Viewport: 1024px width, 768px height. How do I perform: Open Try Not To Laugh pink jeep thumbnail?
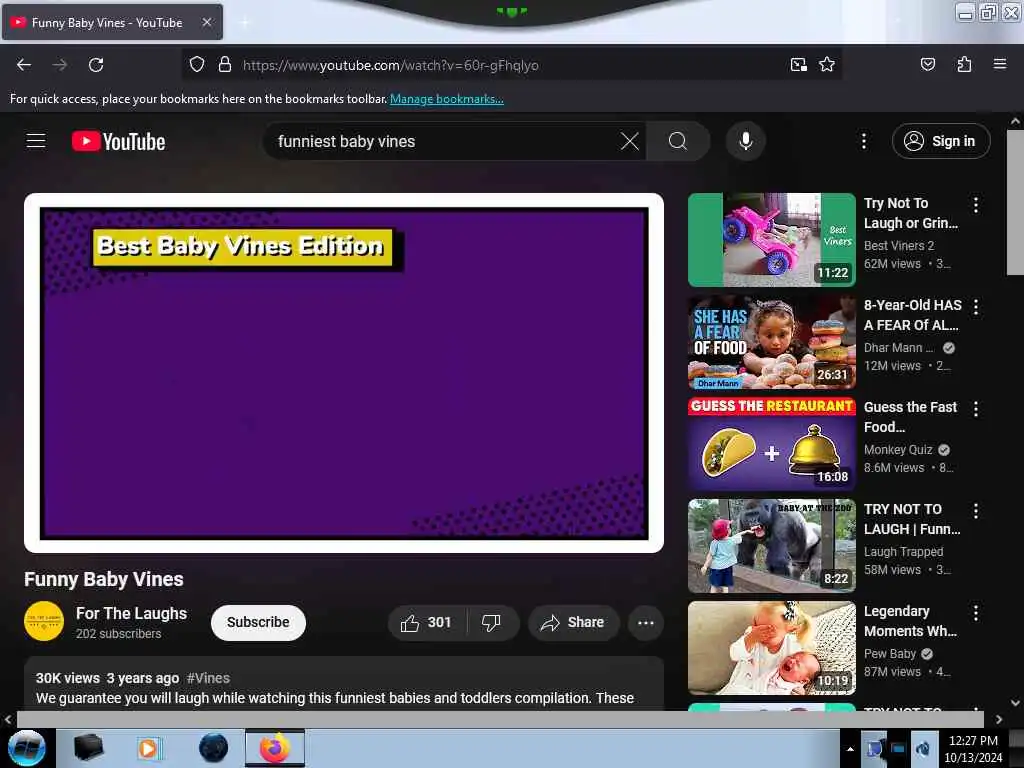(771, 240)
